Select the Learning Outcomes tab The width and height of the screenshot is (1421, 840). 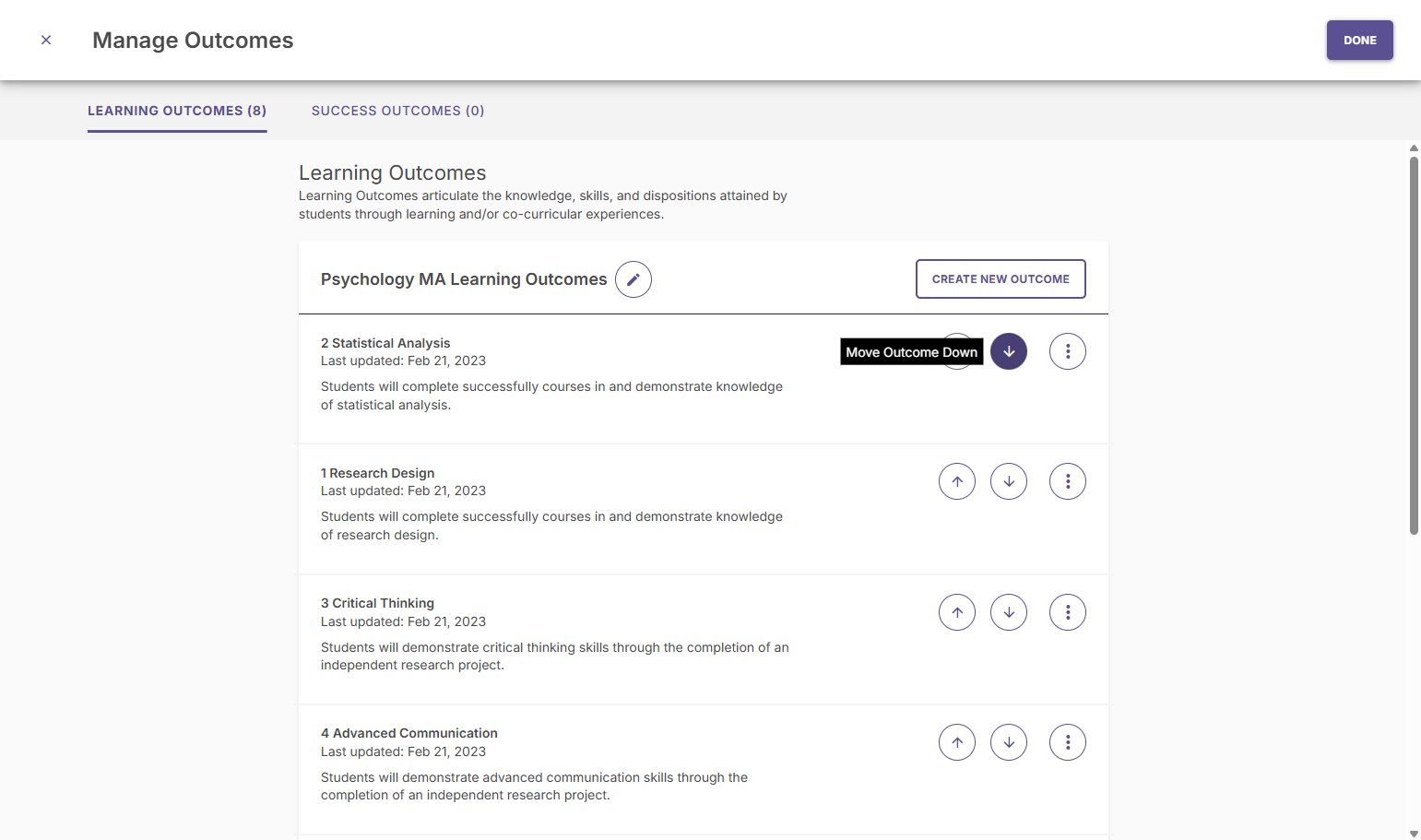point(177,111)
